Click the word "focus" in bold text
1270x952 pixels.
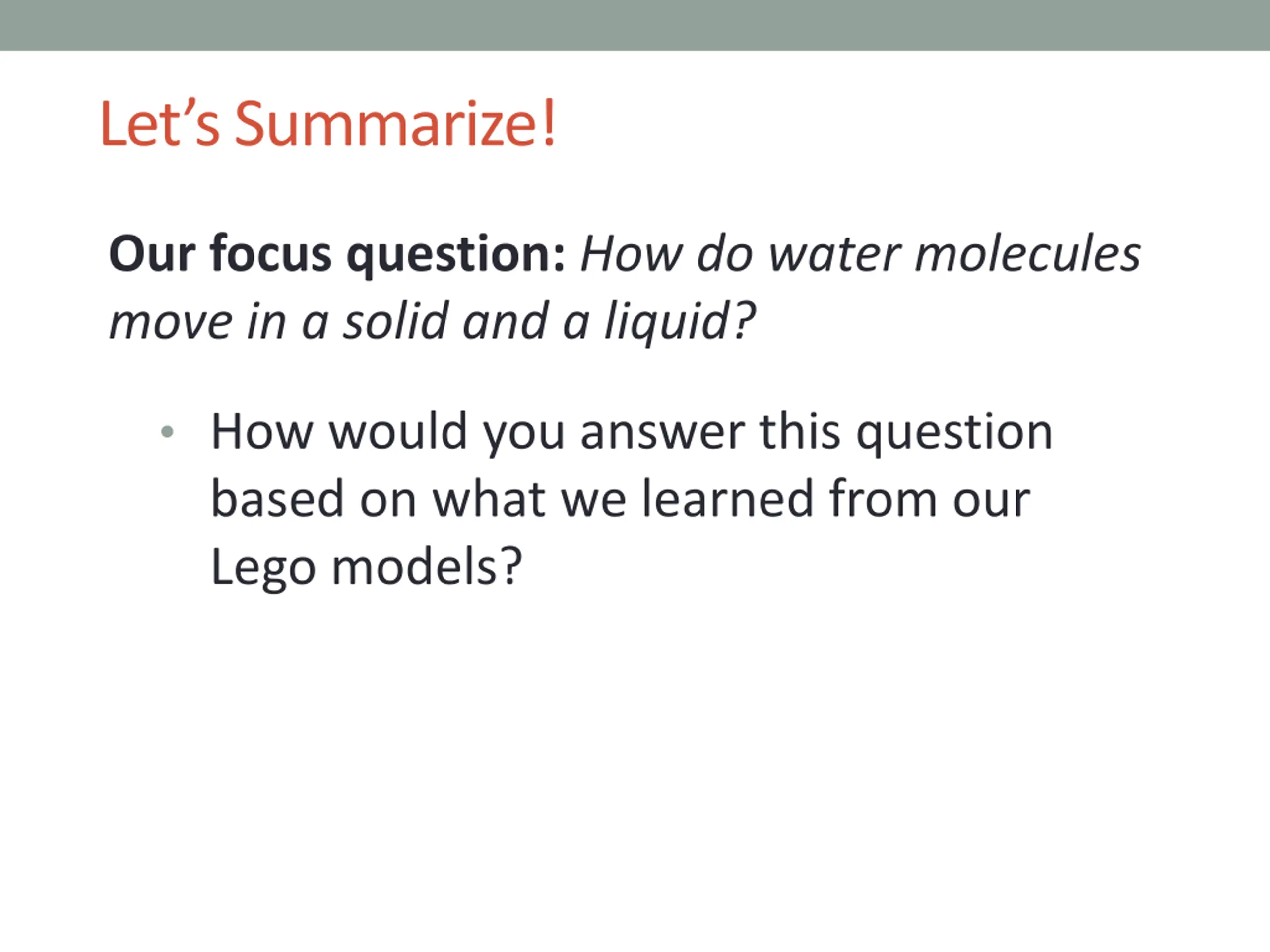coord(270,255)
